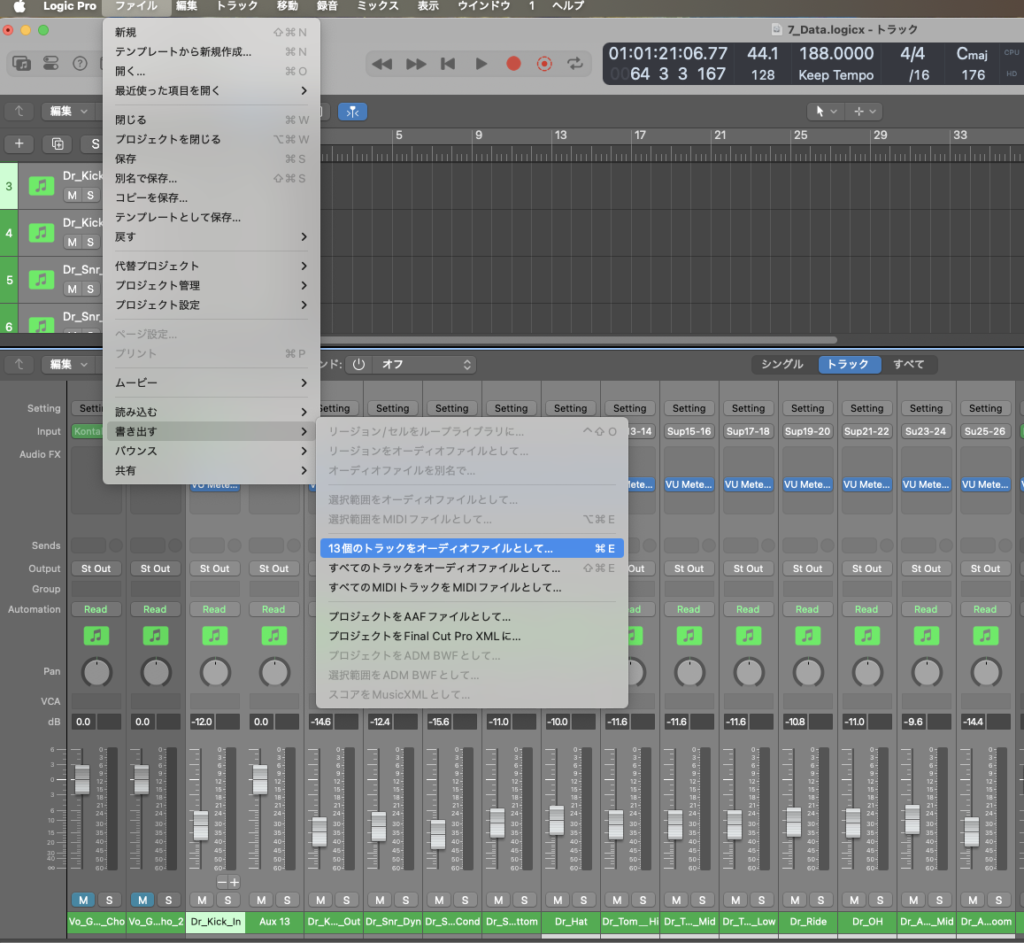This screenshot has height=943, width=1024.
Task: Click the 188.0000 tempo display
Action: (836, 54)
